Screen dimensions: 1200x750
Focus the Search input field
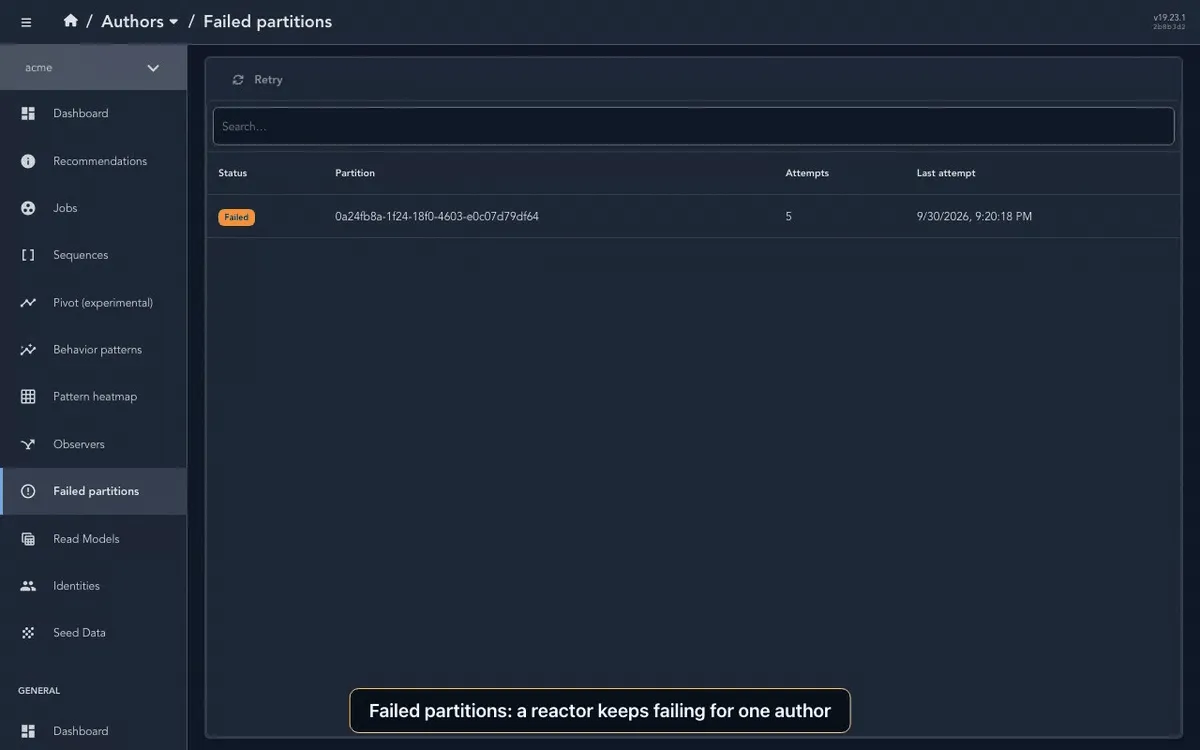pos(693,126)
